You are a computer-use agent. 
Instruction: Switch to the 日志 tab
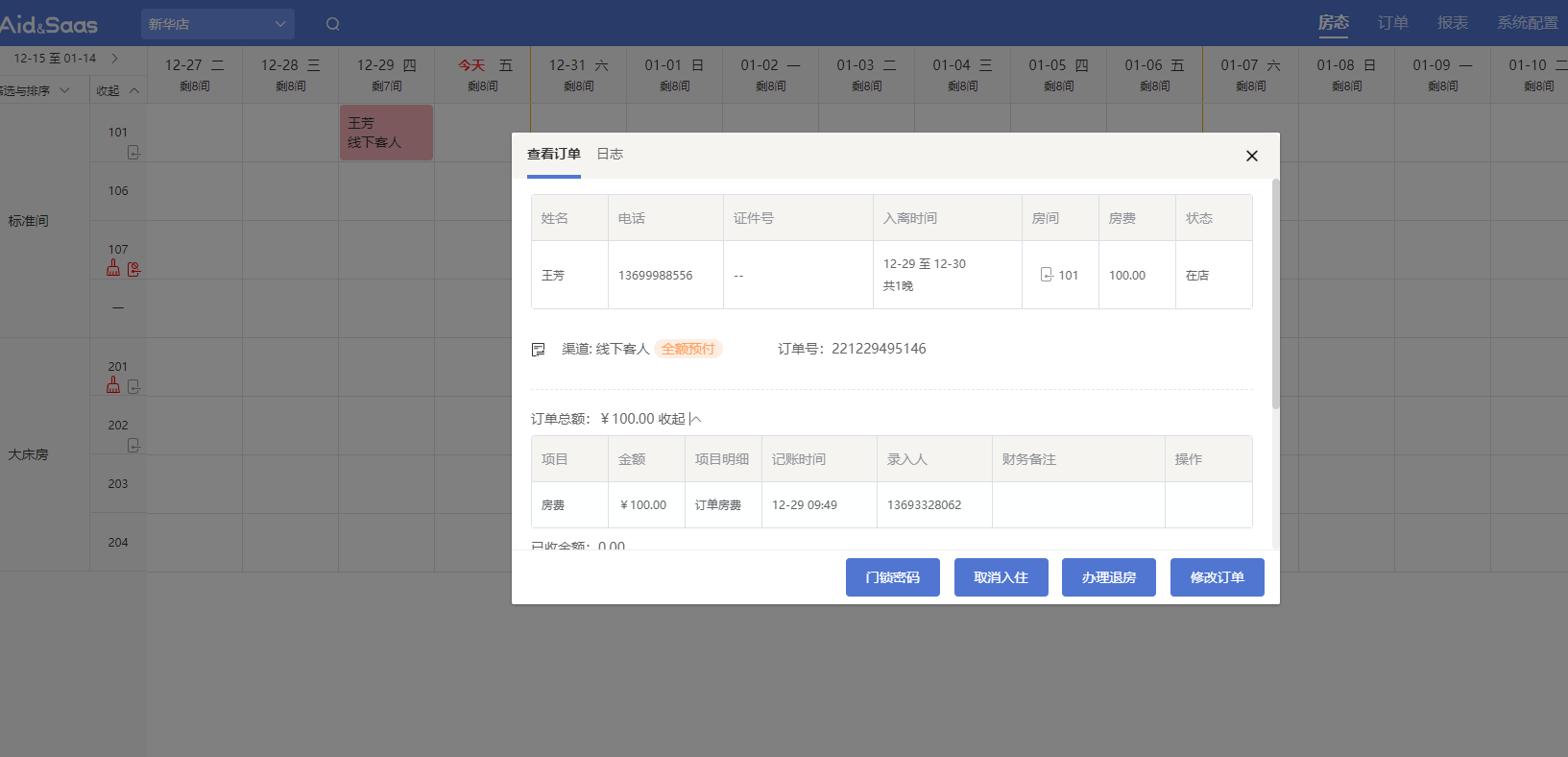[x=610, y=154]
